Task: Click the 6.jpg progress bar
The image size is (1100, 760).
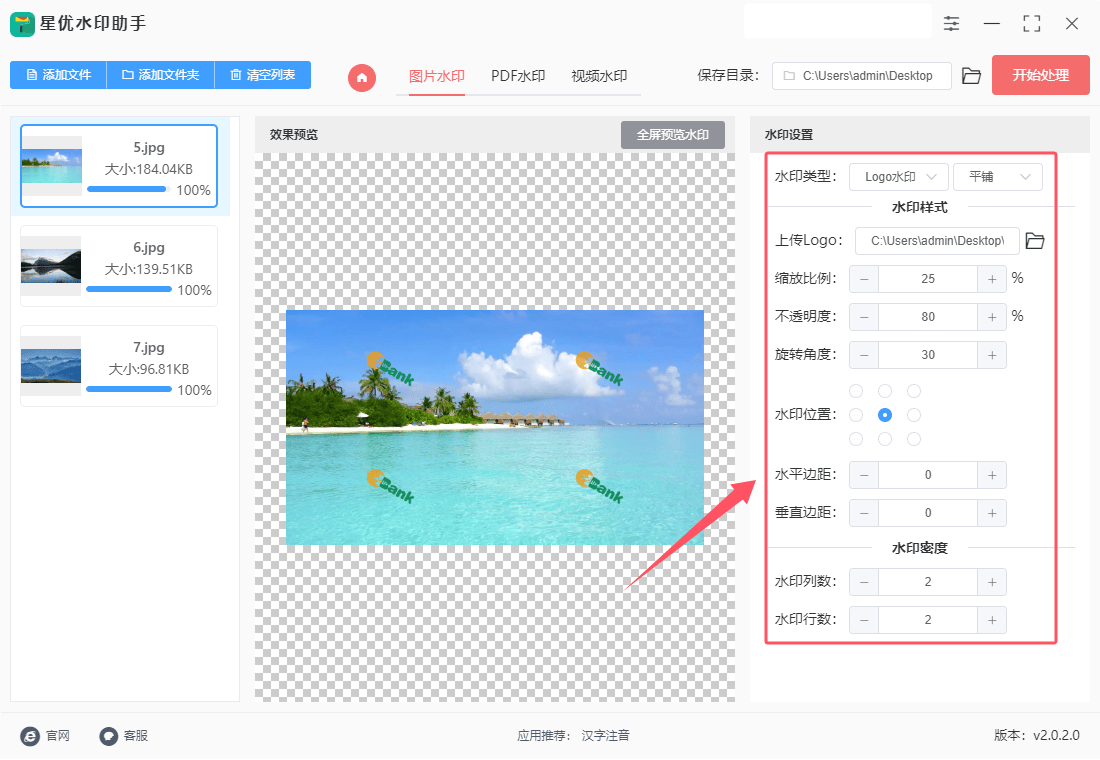Action: tap(128, 289)
